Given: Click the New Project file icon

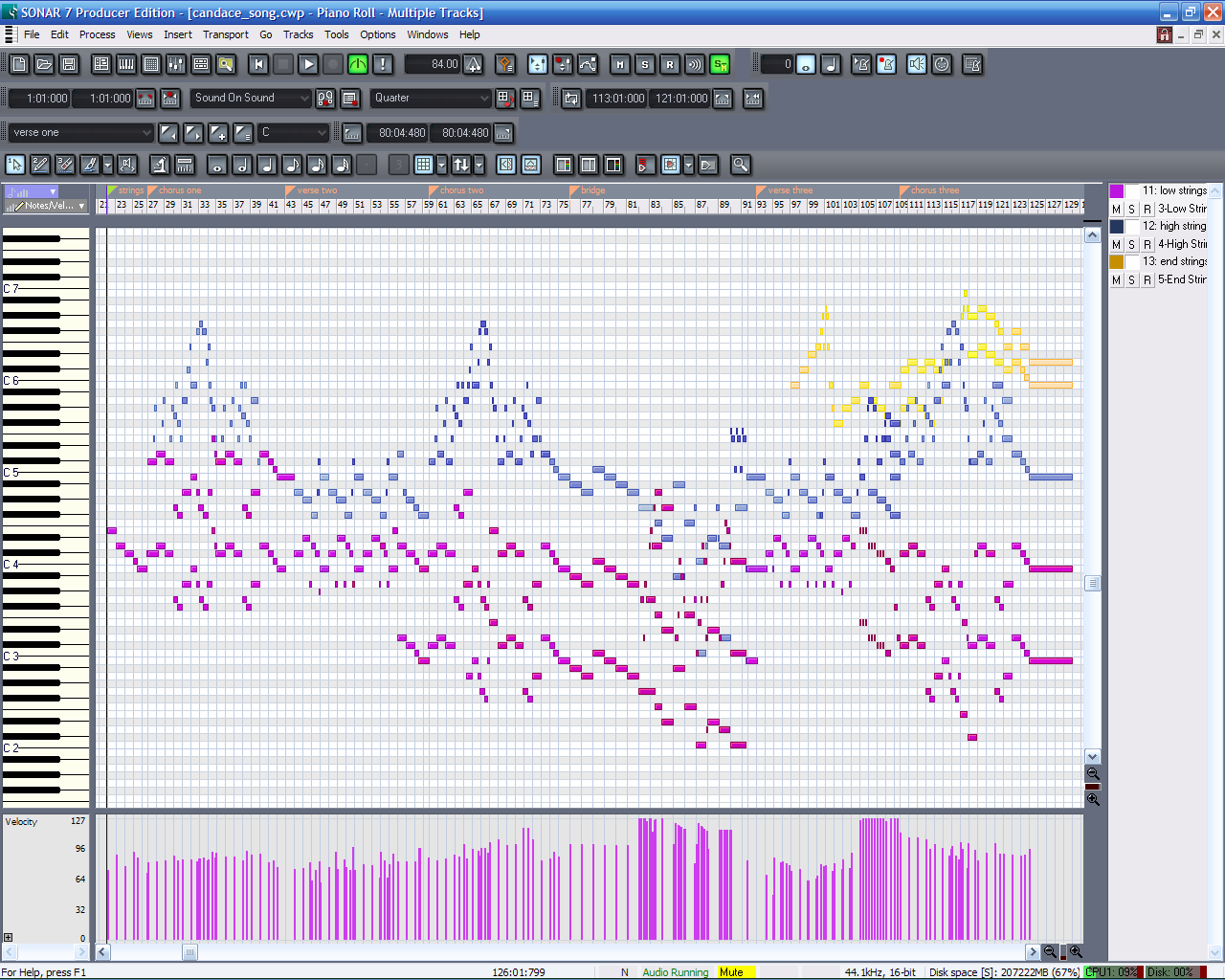Looking at the screenshot, I should 19,64.
